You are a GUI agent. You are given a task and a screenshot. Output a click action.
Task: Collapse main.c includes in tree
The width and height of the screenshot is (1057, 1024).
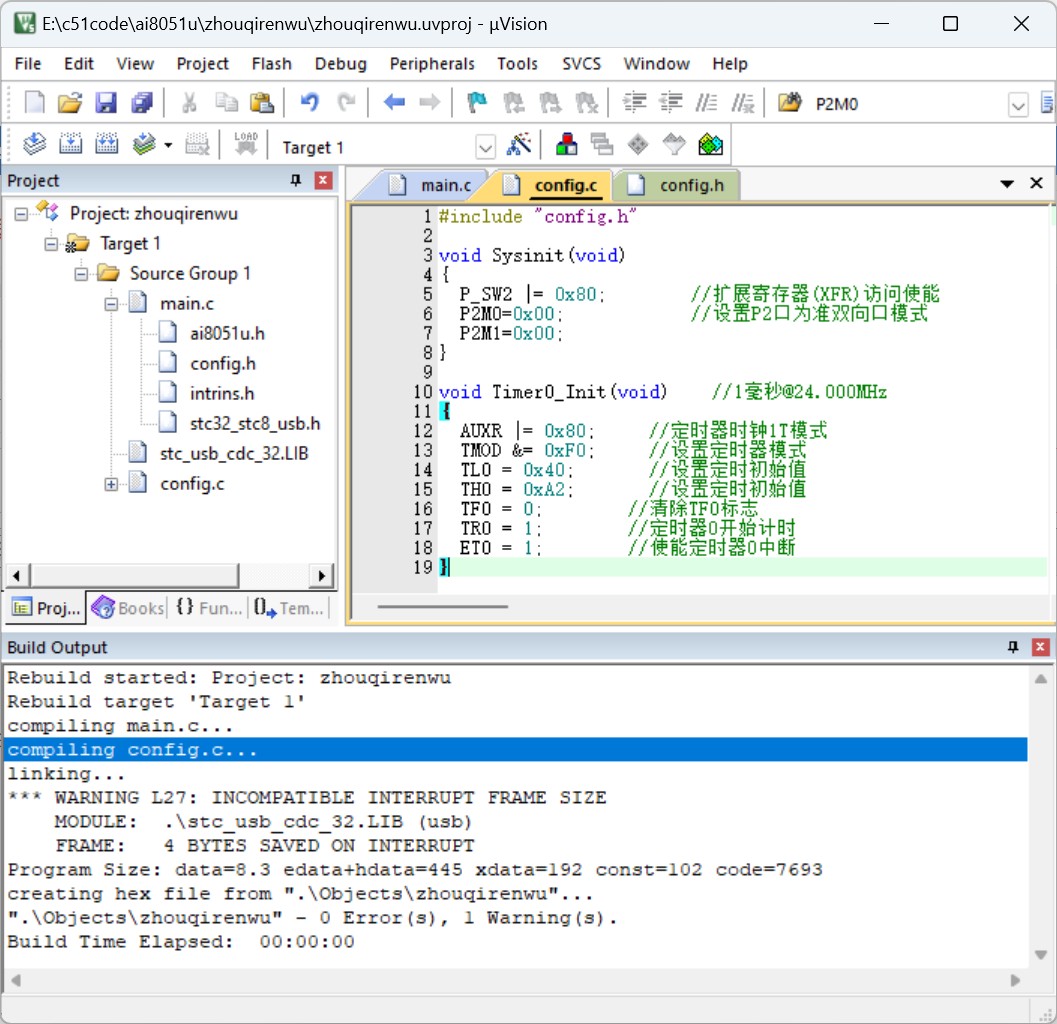point(111,304)
